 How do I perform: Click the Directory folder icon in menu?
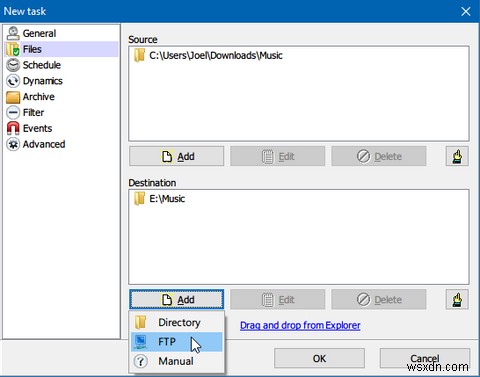click(141, 322)
